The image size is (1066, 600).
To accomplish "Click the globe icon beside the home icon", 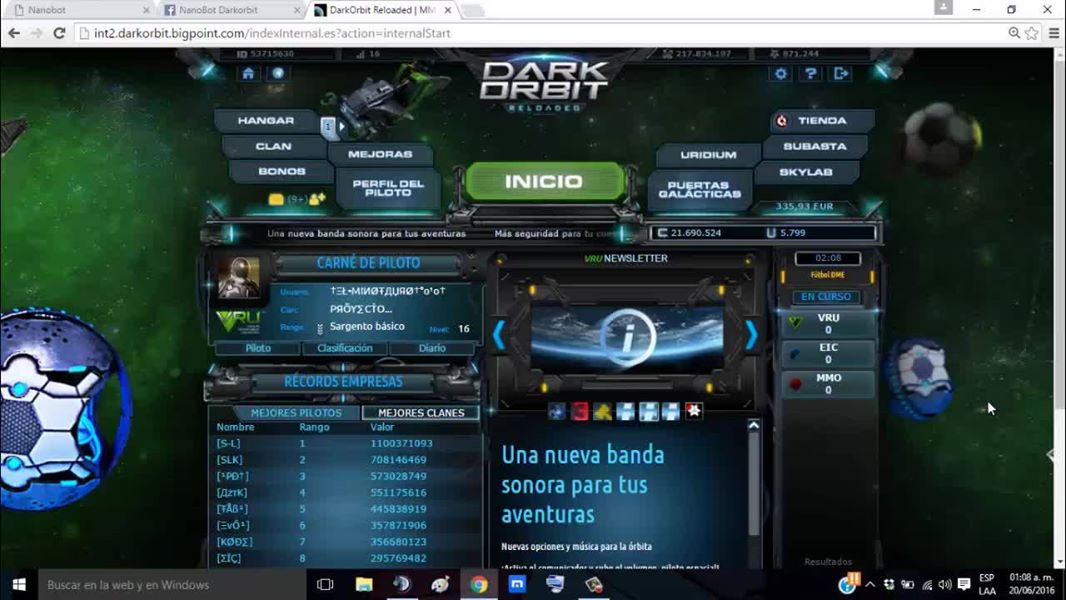I will point(278,73).
